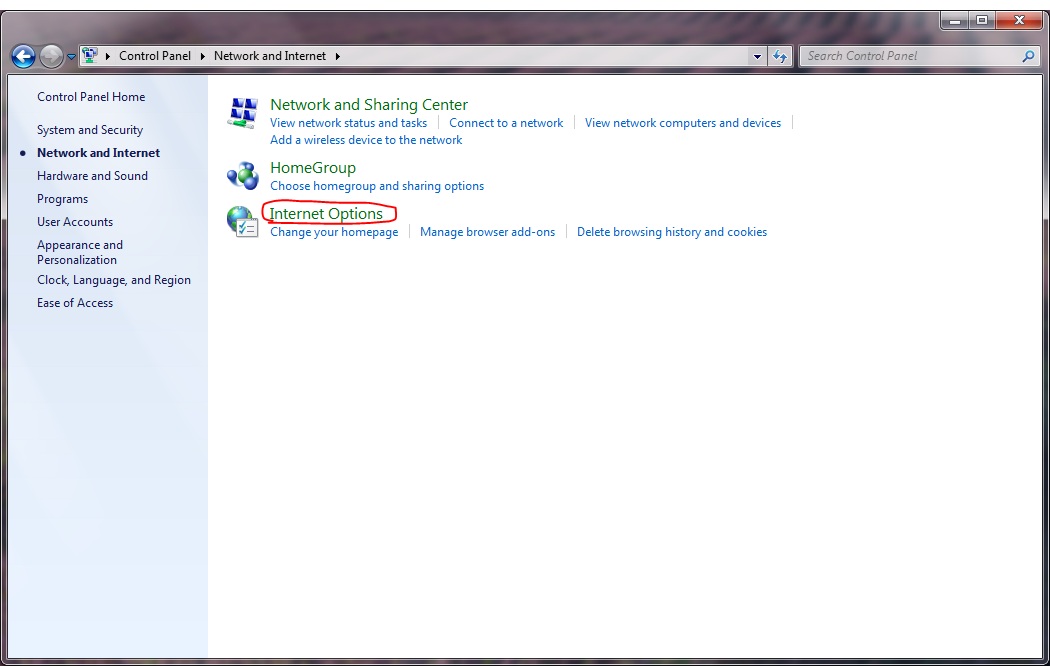Image resolution: width=1050 pixels, height=666 pixels.
Task: Click Choose homegroup and sharing options
Action: 377,186
